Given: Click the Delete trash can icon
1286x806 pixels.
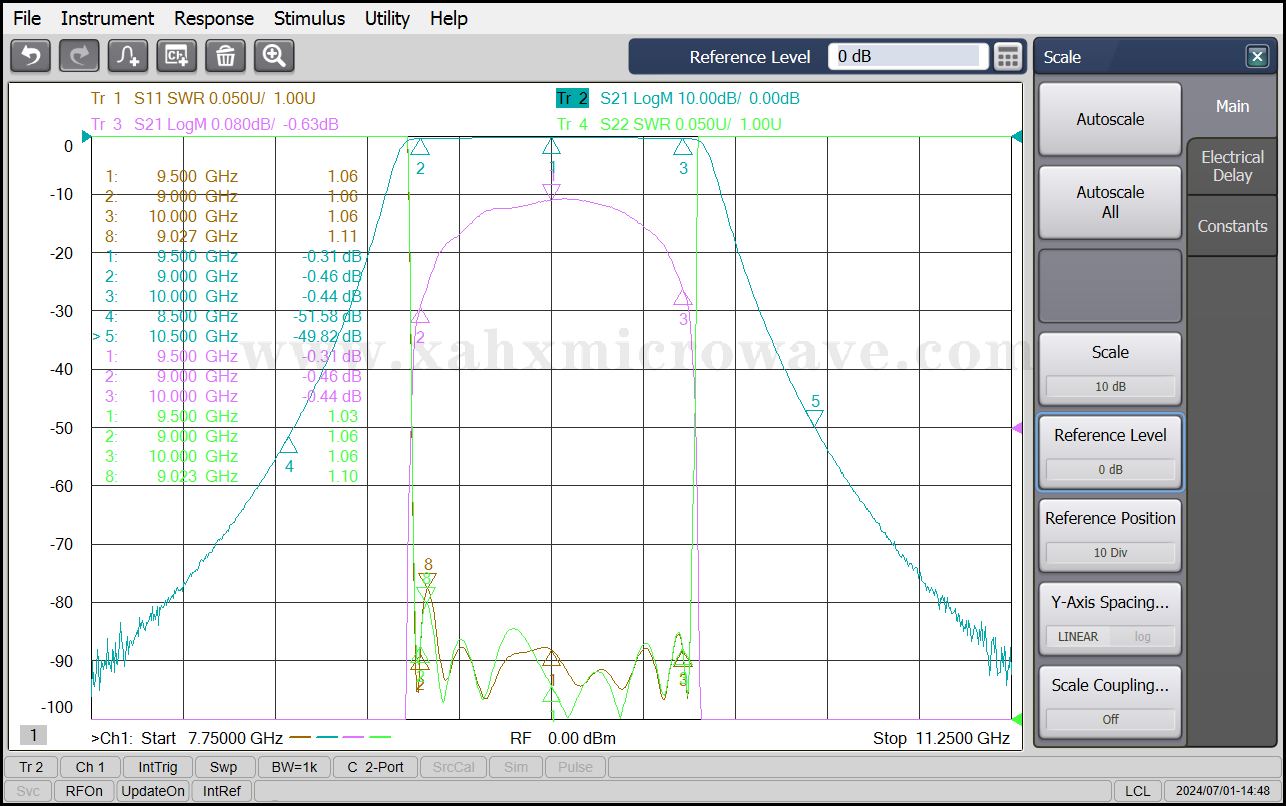Looking at the screenshot, I should pos(225,56).
